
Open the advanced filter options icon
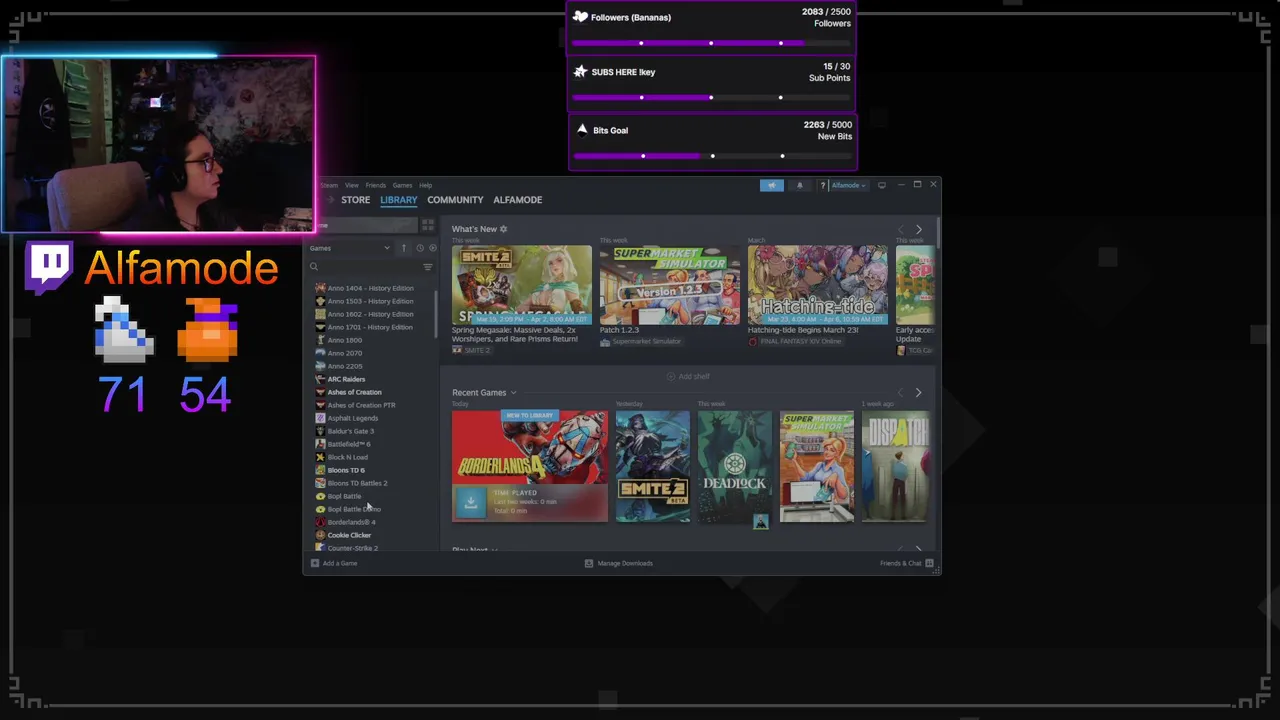(x=428, y=267)
